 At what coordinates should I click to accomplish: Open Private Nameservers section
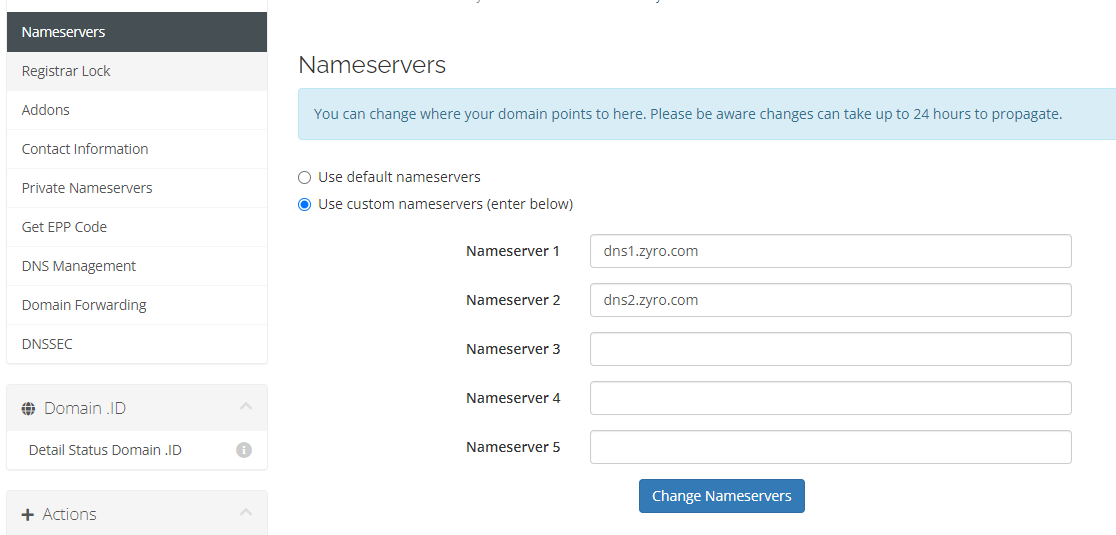(x=137, y=189)
